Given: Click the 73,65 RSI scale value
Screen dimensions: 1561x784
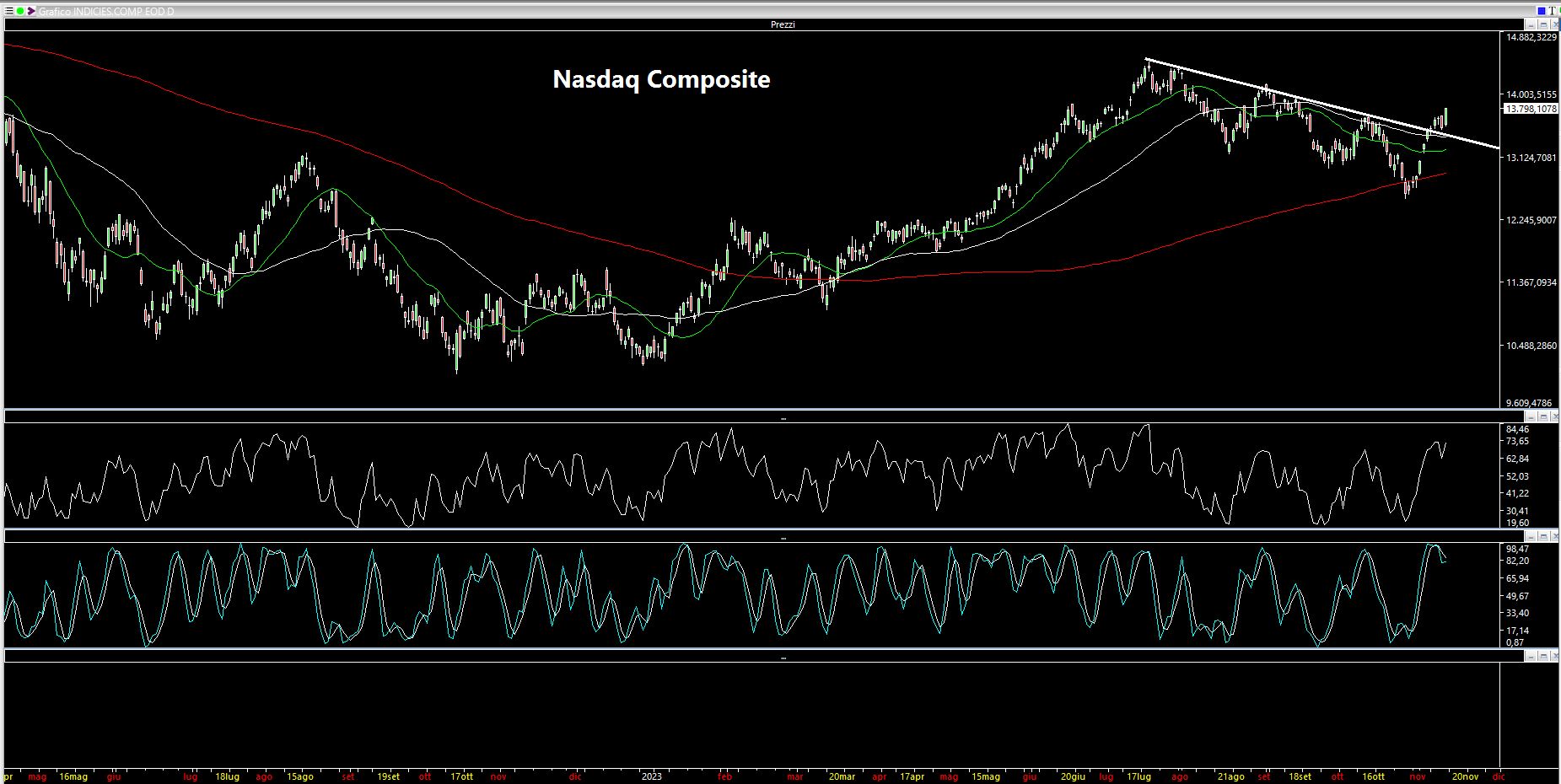Looking at the screenshot, I should click(x=1517, y=441).
